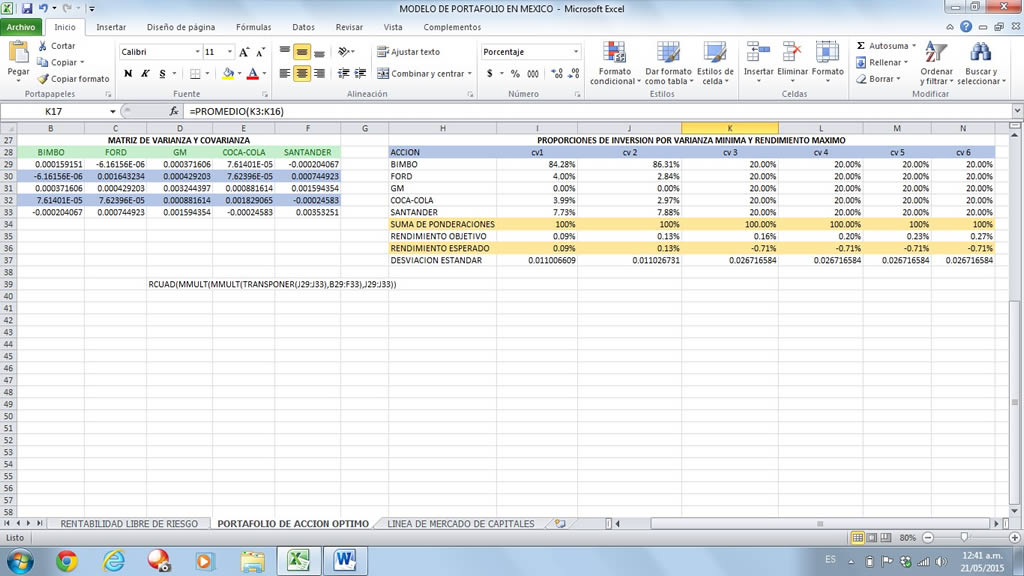
Task: Apply accounting currency format
Action: [490, 74]
